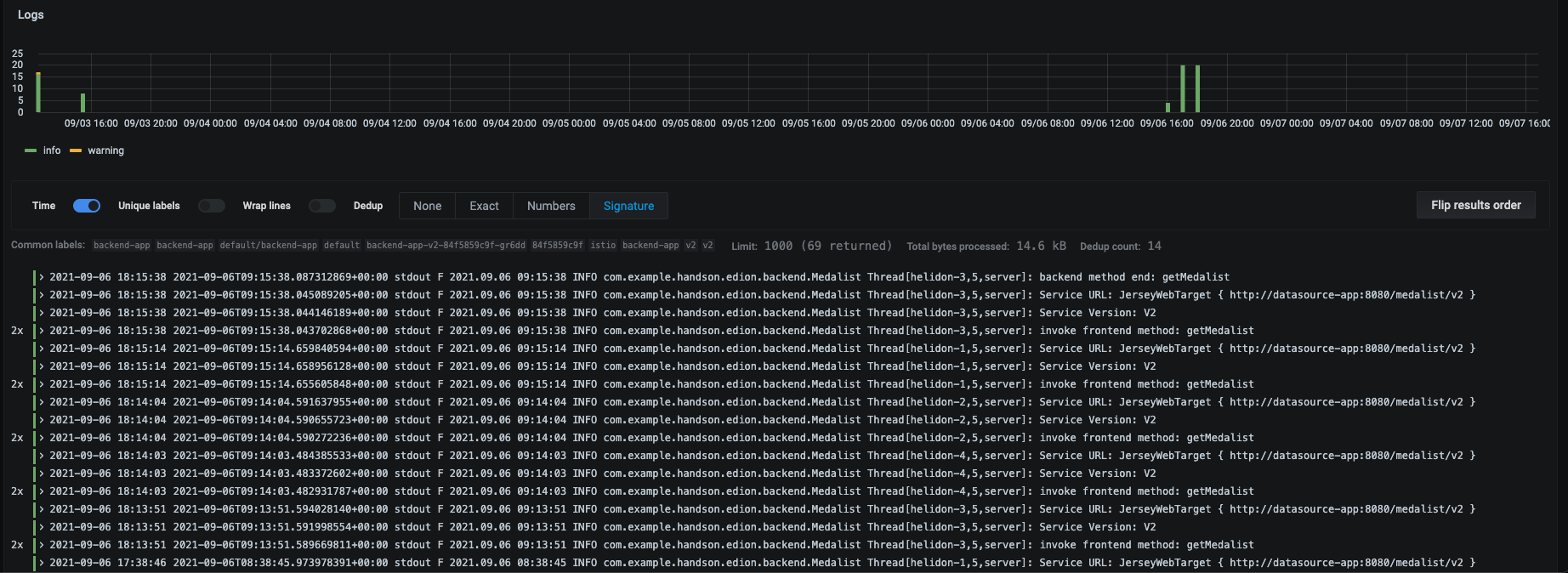Click the first histogram bar at far left
The image size is (1568, 573).
pos(38,93)
